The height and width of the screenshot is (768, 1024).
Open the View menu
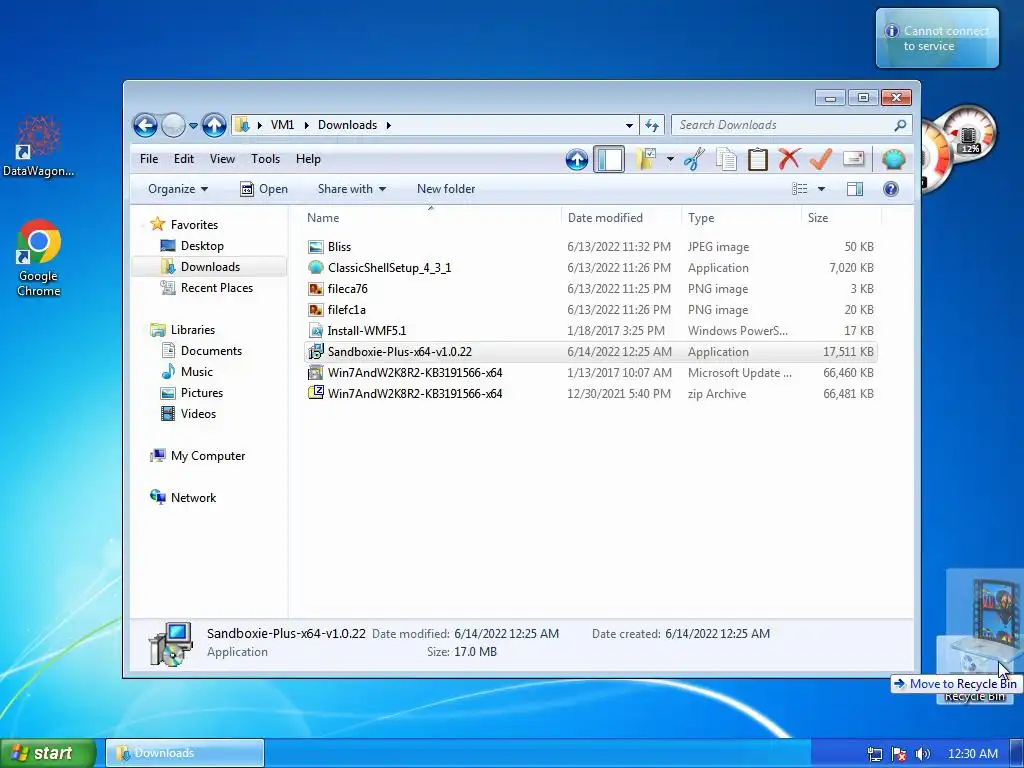222,159
